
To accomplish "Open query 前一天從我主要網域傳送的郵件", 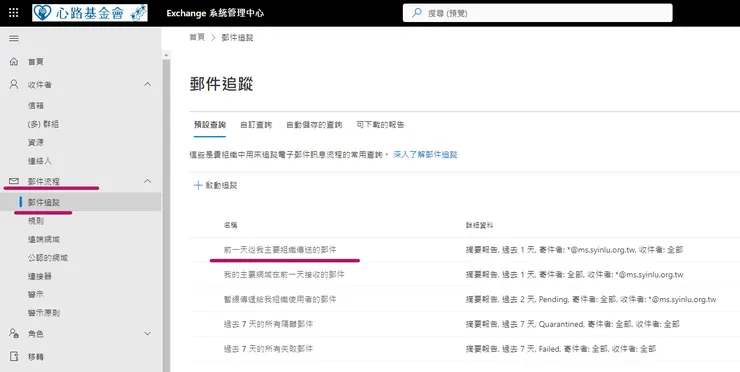I will pyautogui.click(x=280, y=250).
